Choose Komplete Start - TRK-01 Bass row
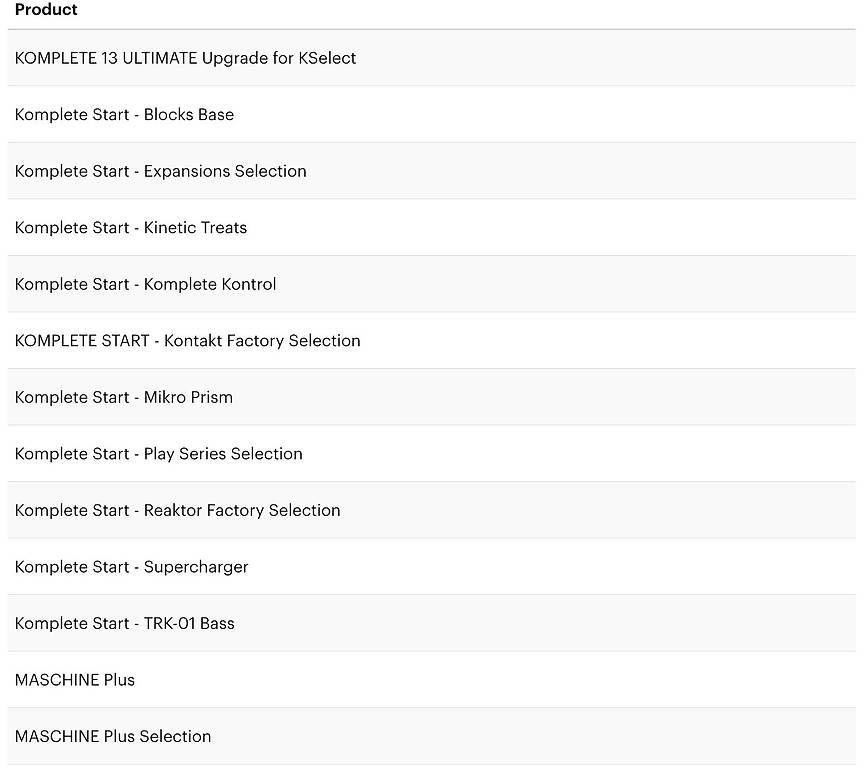This screenshot has height=768, width=865. coord(432,623)
